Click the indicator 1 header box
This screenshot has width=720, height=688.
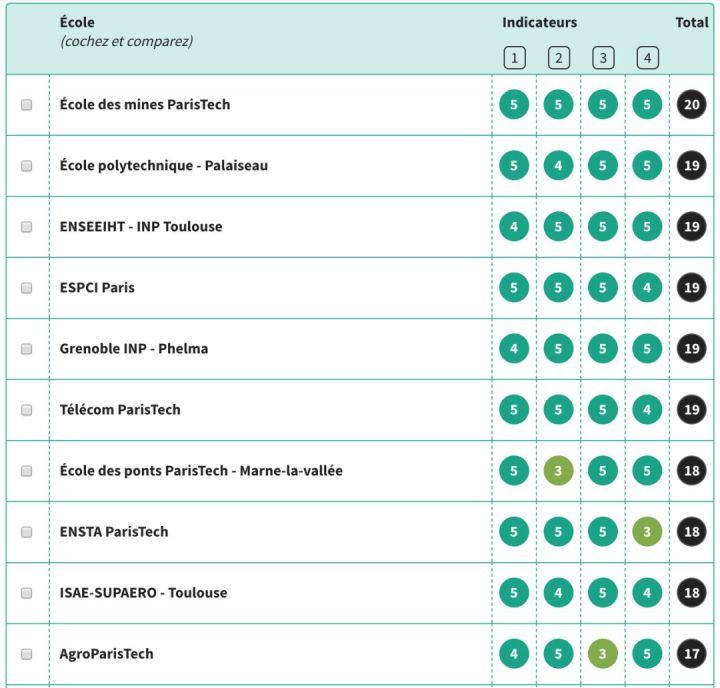pos(514,58)
